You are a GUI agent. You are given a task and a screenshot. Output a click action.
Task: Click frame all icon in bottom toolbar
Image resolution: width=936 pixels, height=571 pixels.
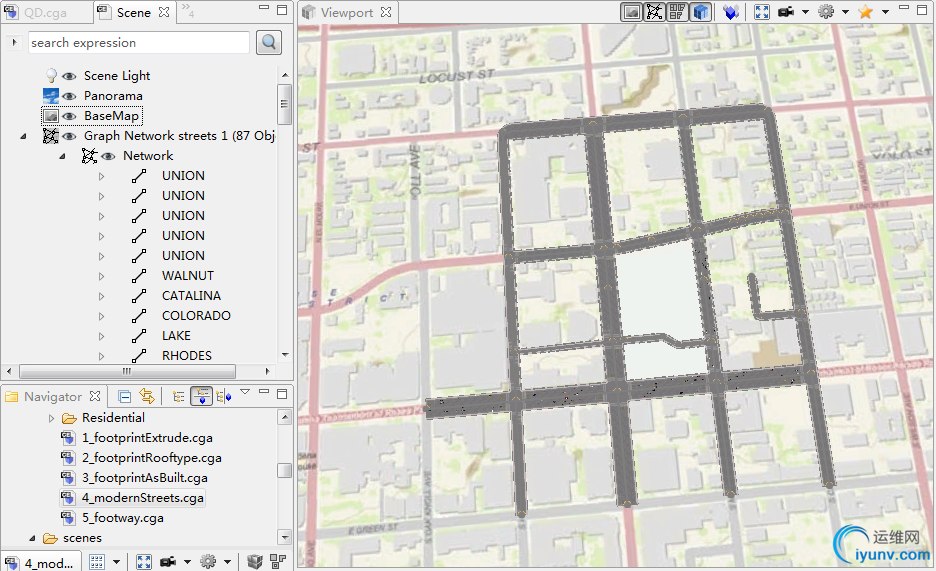coord(144,561)
